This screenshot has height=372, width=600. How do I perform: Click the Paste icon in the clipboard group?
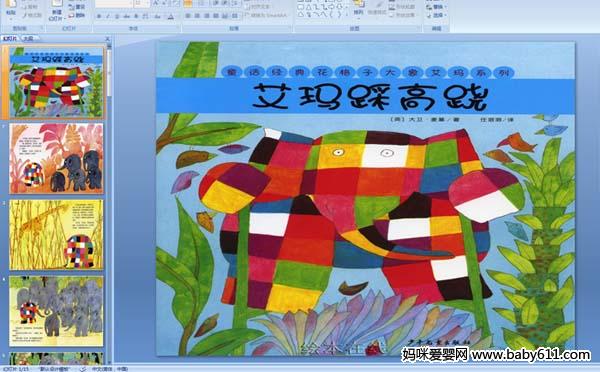(x=11, y=5)
